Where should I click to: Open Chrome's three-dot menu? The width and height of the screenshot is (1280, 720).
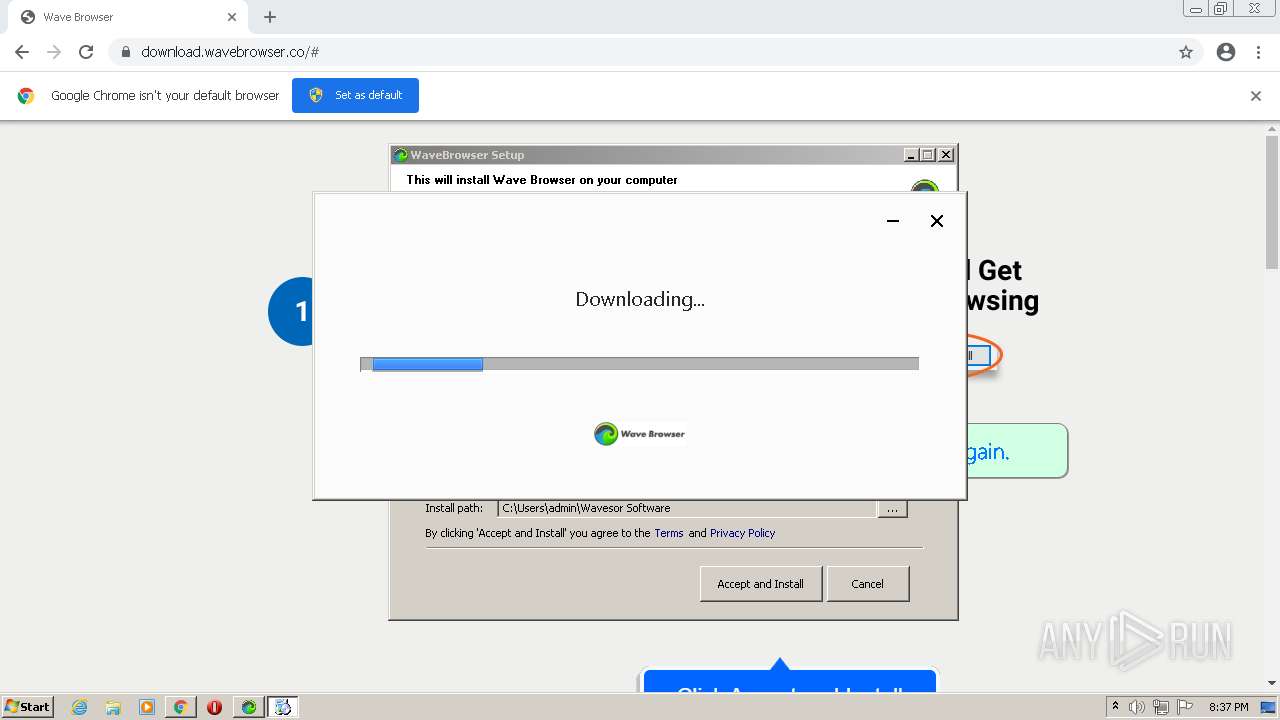(1258, 52)
